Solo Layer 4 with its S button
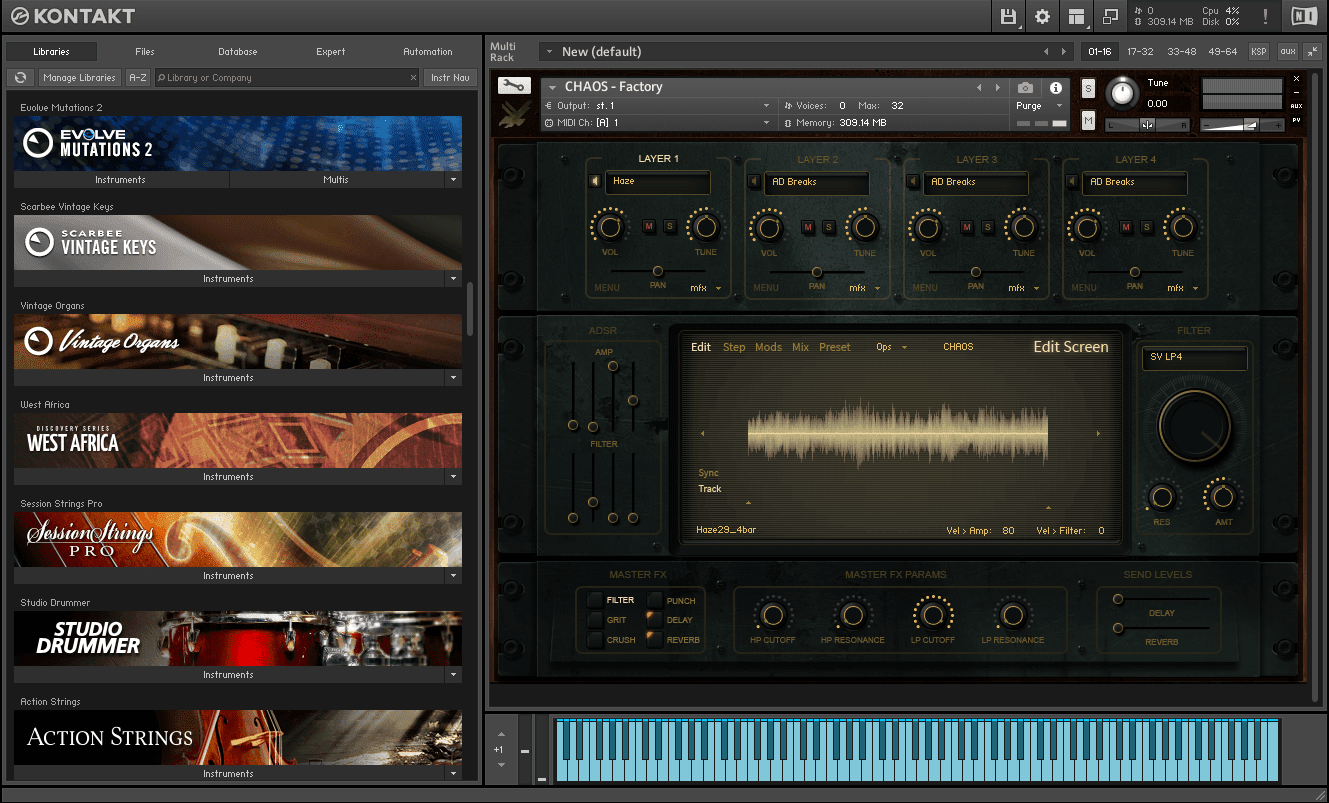Screen dimensions: 1329x803 pos(1146,227)
